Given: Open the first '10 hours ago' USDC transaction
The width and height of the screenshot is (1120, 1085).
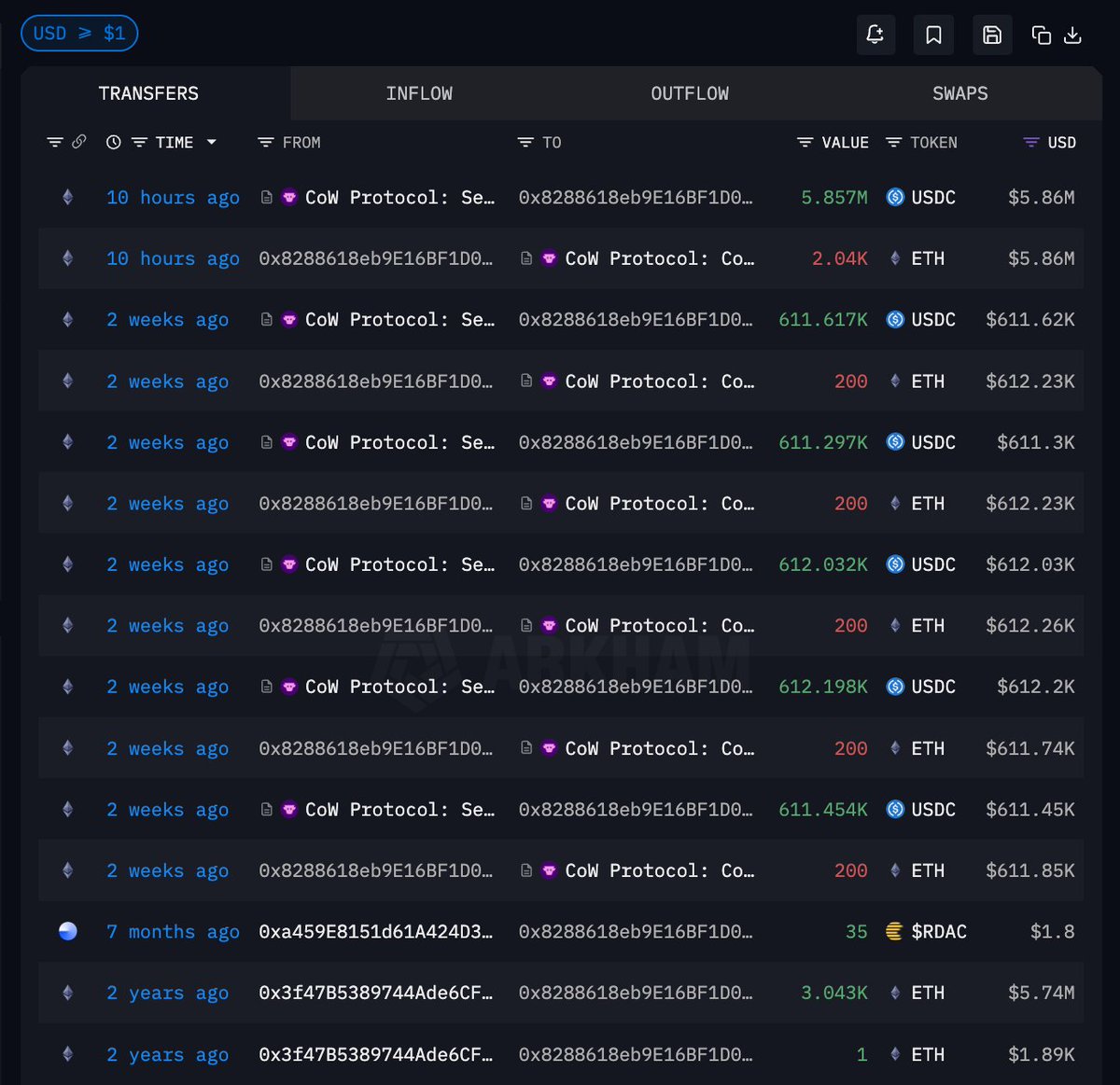Looking at the screenshot, I should tap(173, 198).
